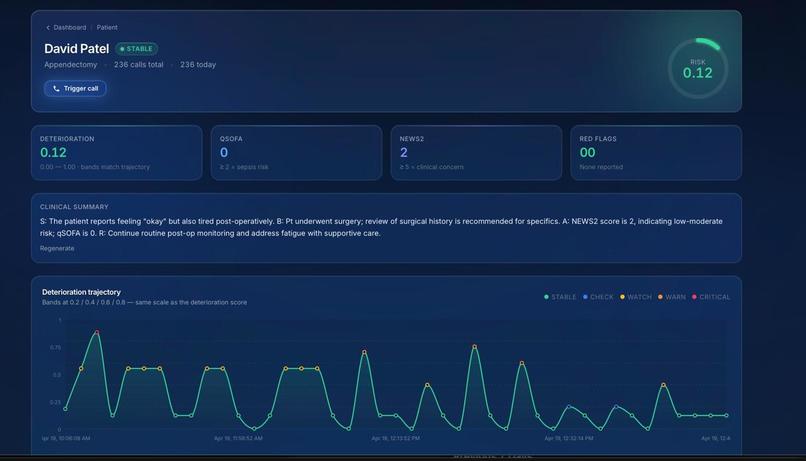The image size is (806, 461).
Task: Click the 0.25 y-axis label
Action: [x=56, y=402]
